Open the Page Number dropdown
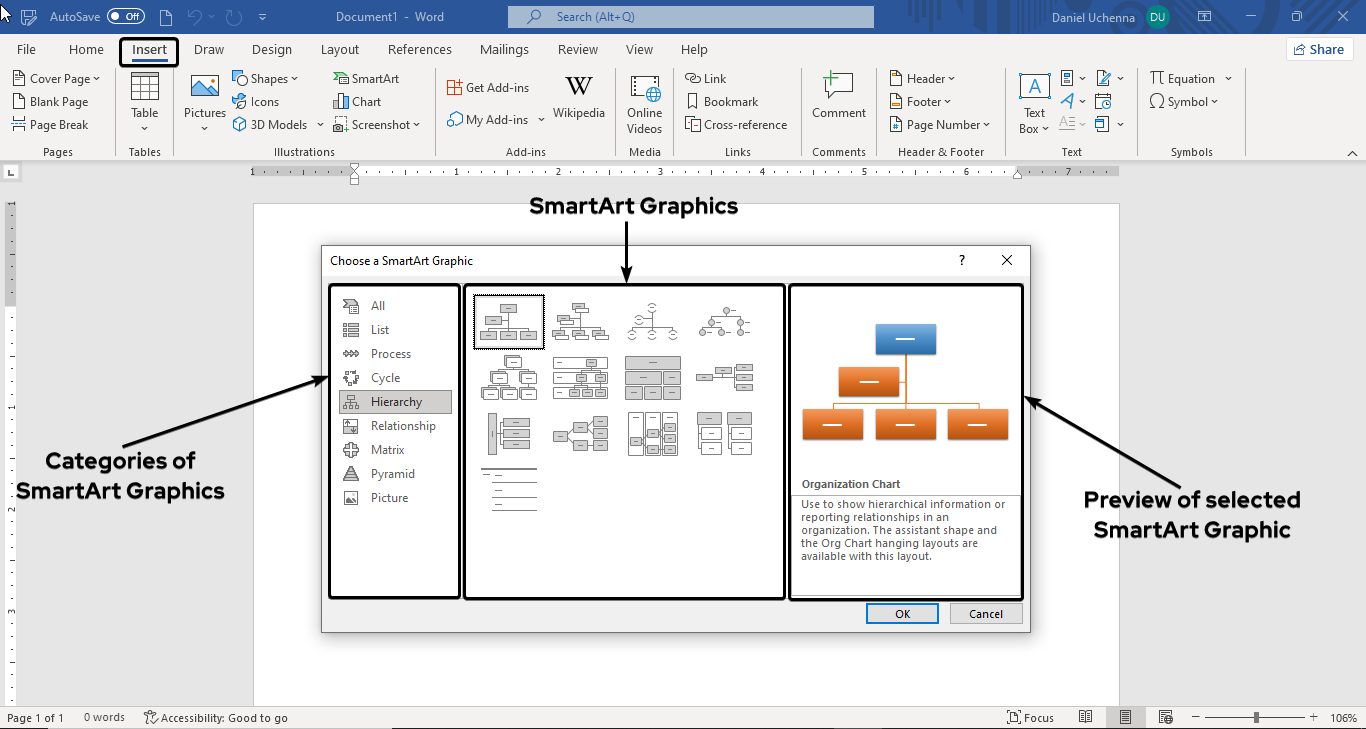1366x729 pixels. [940, 125]
